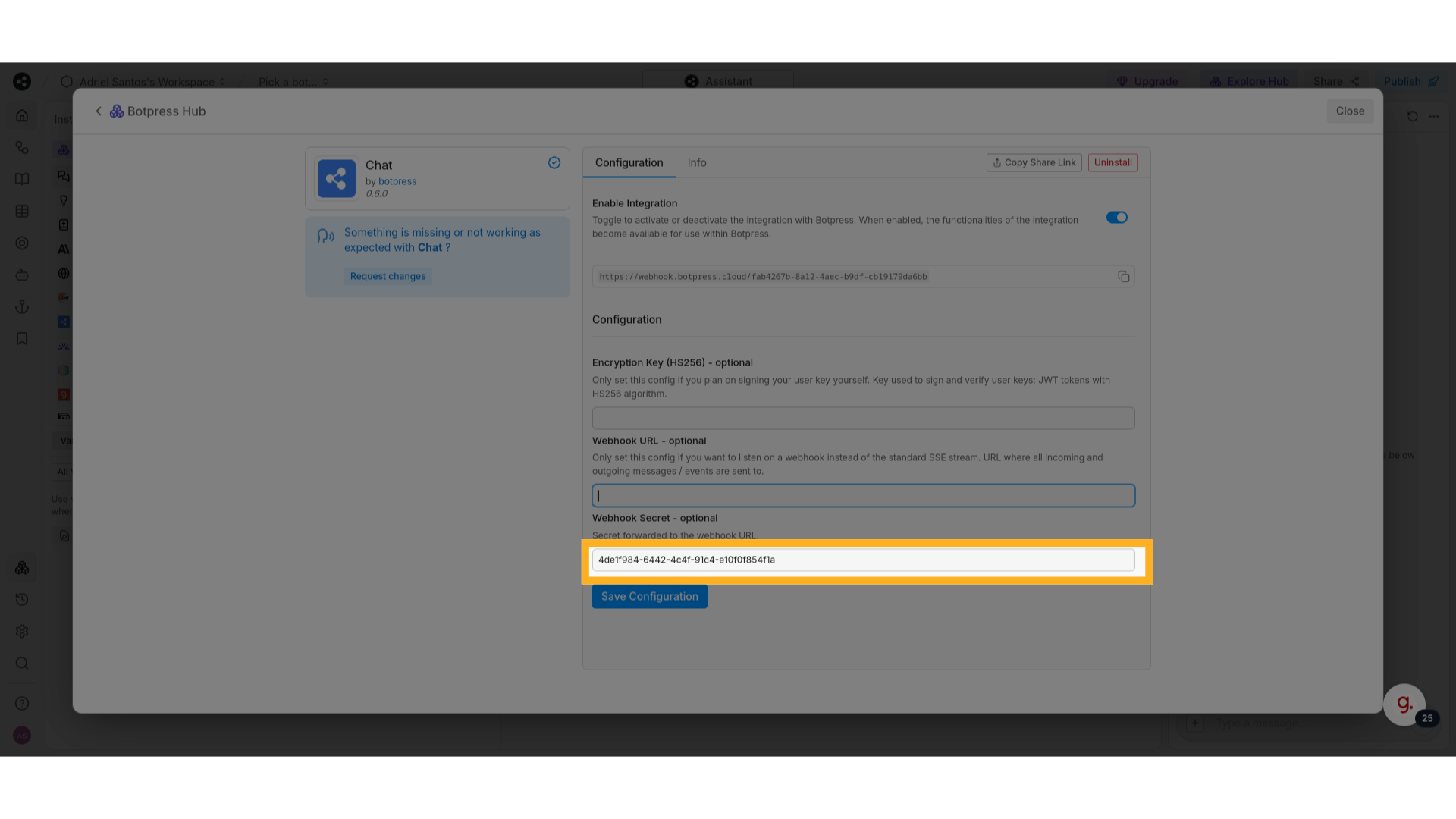The height and width of the screenshot is (819, 1456).
Task: Open the robot Bot icon in sidebar
Action: (x=22, y=275)
